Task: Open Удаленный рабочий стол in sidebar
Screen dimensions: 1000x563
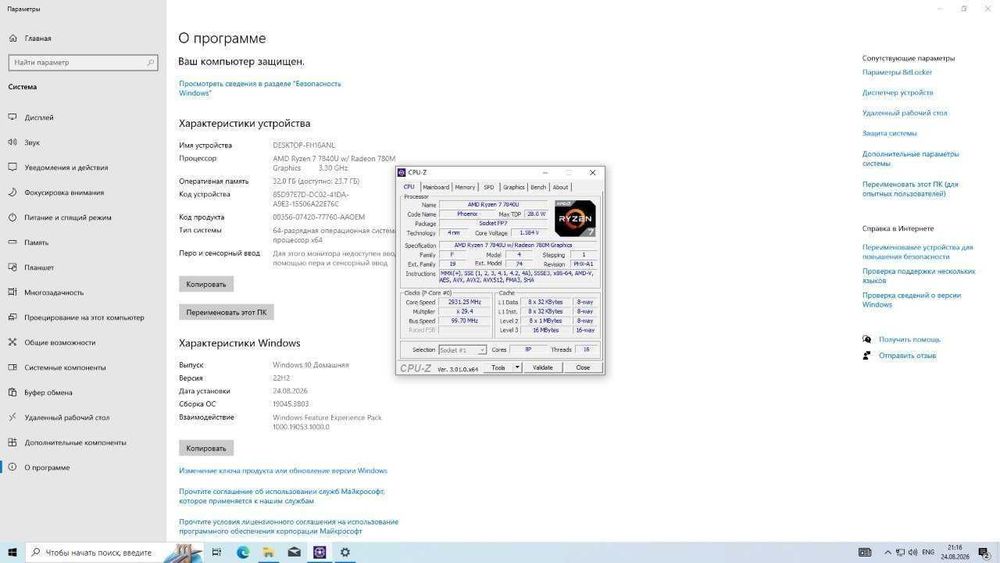Action: 59,417
